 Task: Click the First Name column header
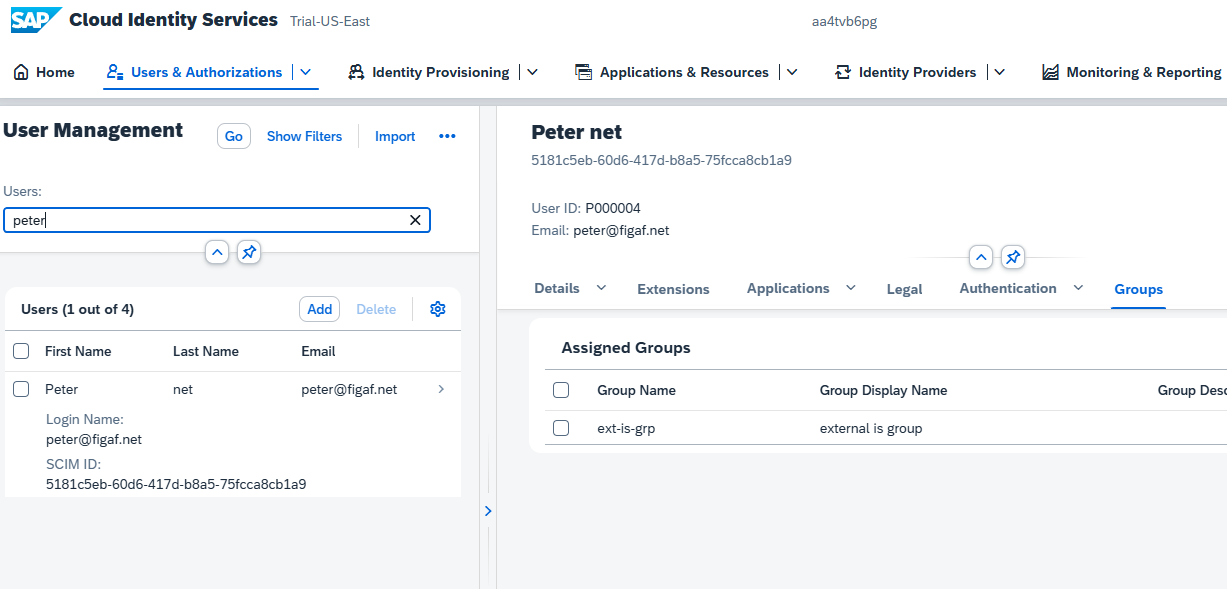point(78,351)
